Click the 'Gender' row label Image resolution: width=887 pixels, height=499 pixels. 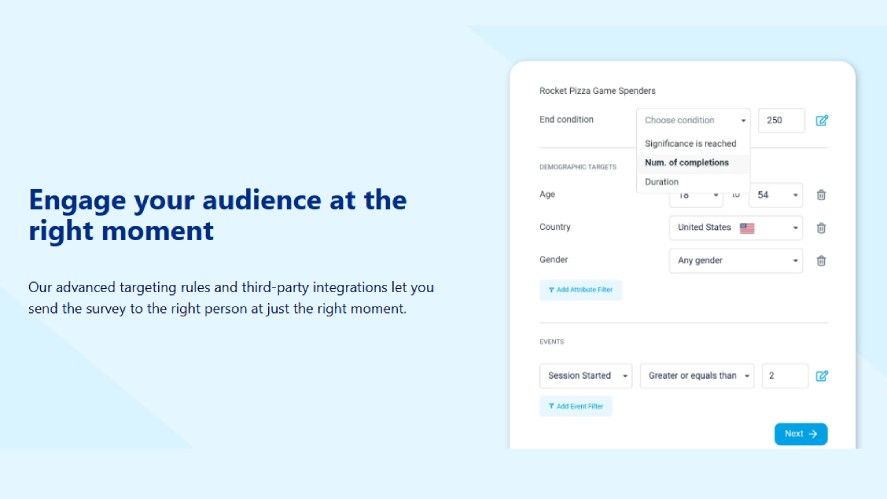(x=553, y=260)
